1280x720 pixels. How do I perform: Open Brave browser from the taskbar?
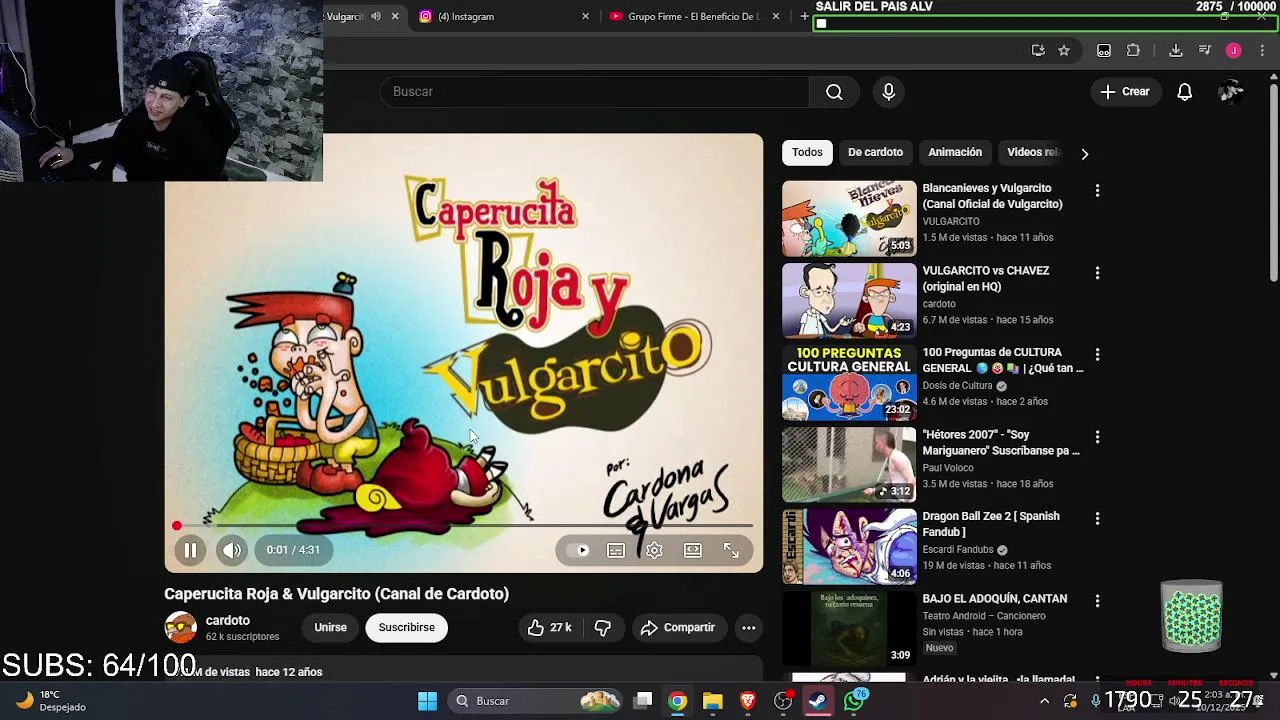point(748,701)
